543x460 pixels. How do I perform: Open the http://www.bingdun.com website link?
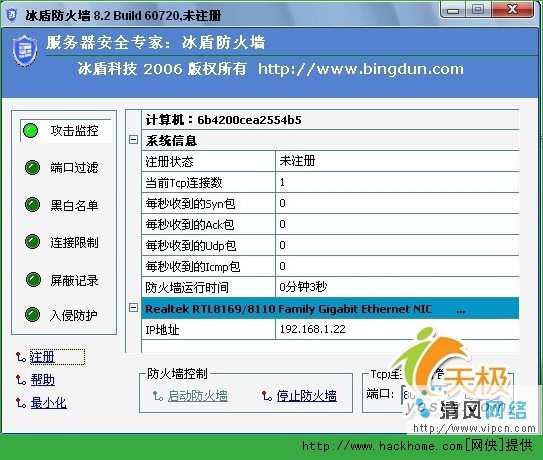pyautogui.click(x=361, y=69)
